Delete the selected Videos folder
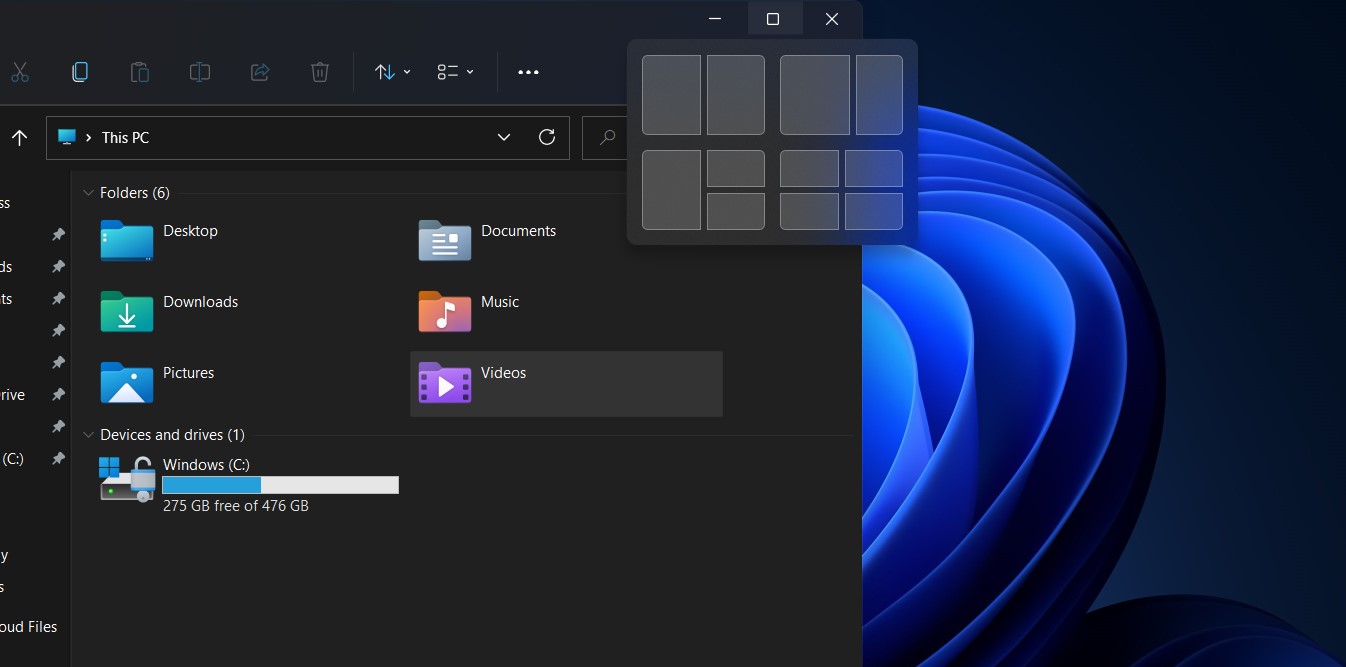1346x667 pixels. click(x=319, y=71)
